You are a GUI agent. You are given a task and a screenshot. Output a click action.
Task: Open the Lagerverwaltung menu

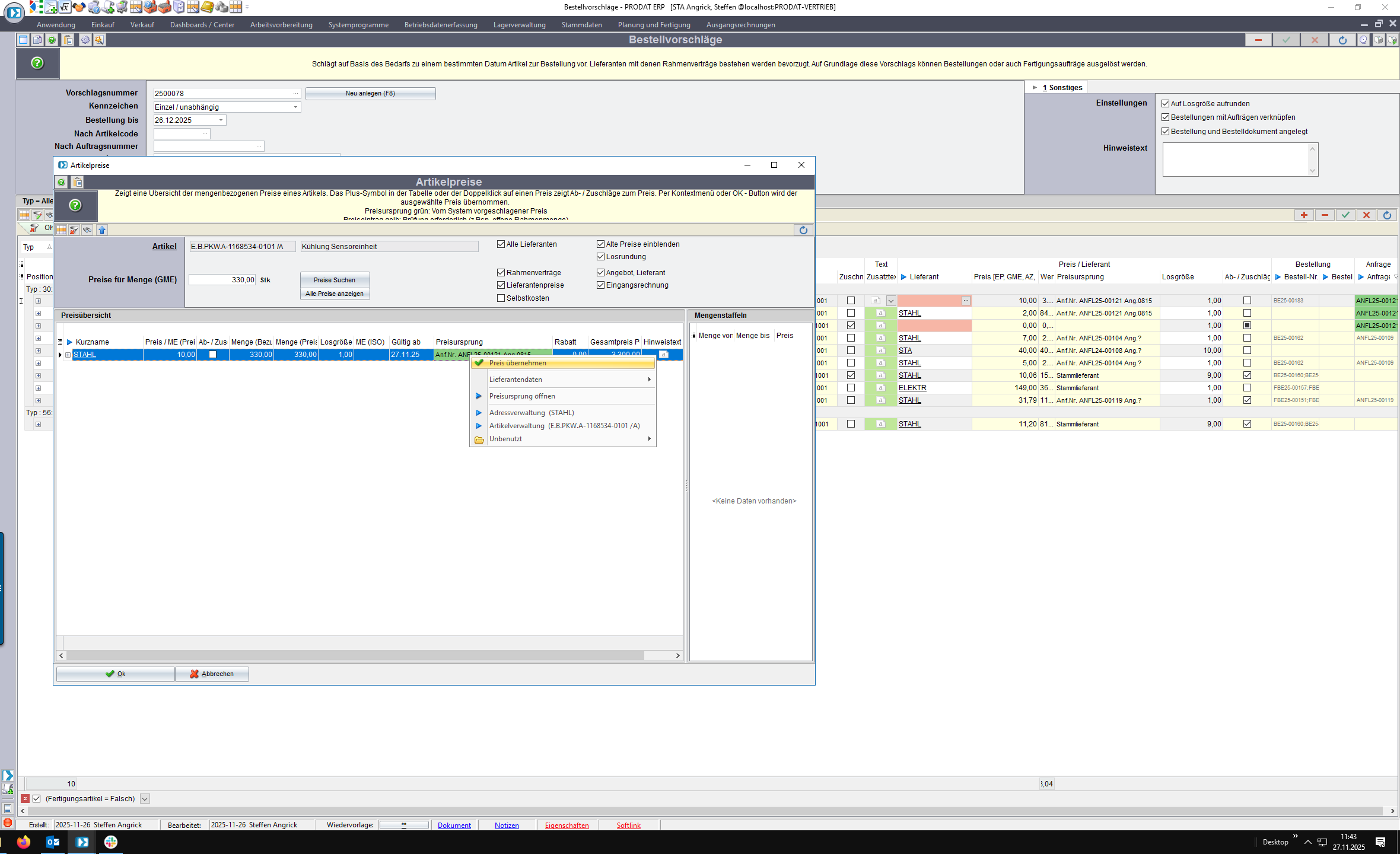[519, 25]
